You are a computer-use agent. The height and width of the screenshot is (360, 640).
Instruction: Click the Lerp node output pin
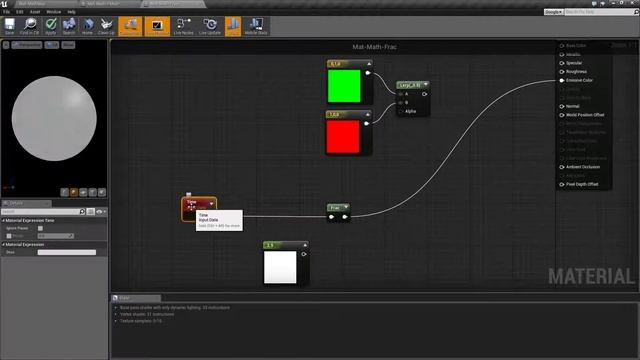tap(424, 94)
